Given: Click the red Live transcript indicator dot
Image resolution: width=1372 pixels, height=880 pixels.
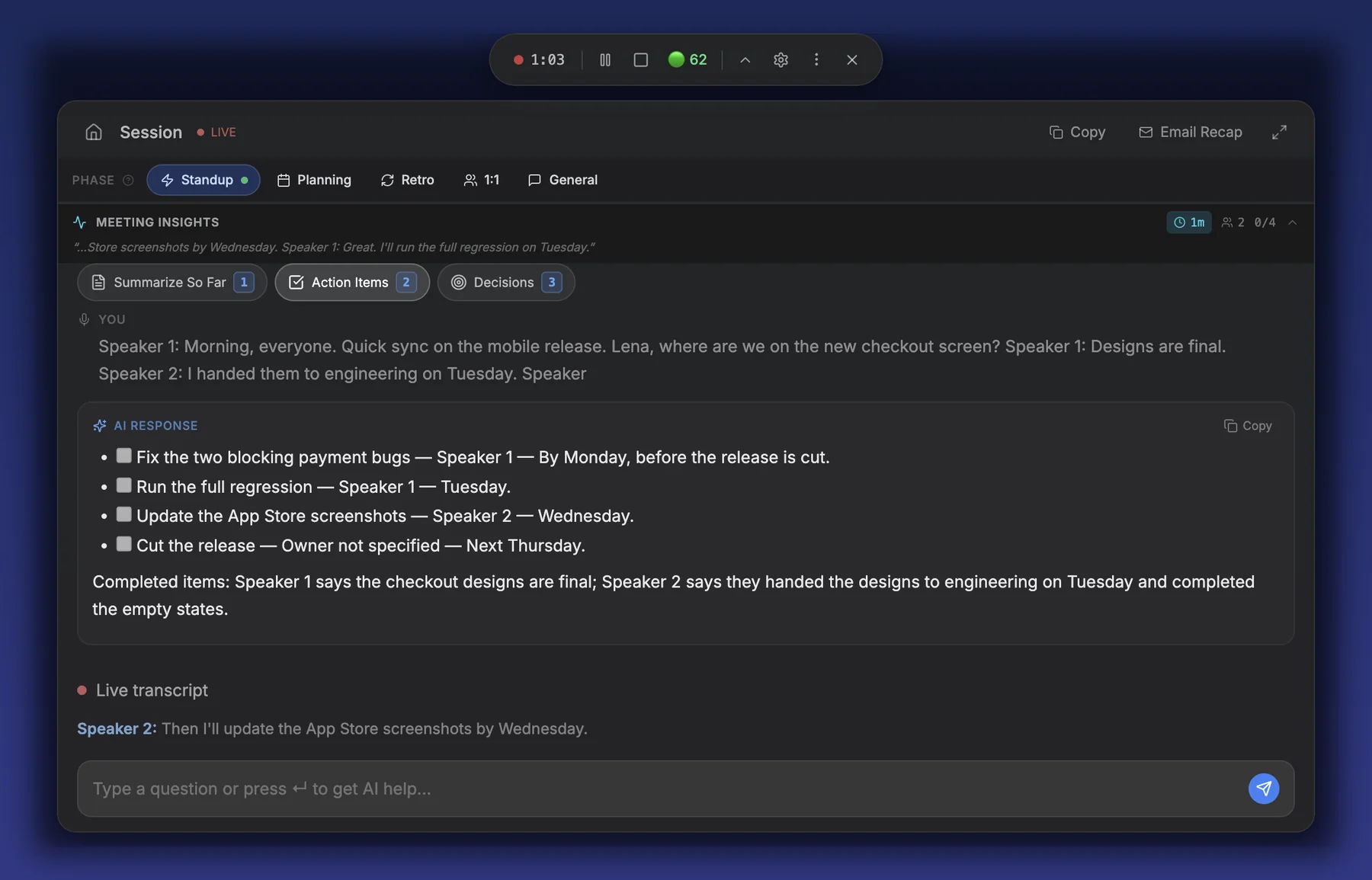Looking at the screenshot, I should pyautogui.click(x=82, y=690).
